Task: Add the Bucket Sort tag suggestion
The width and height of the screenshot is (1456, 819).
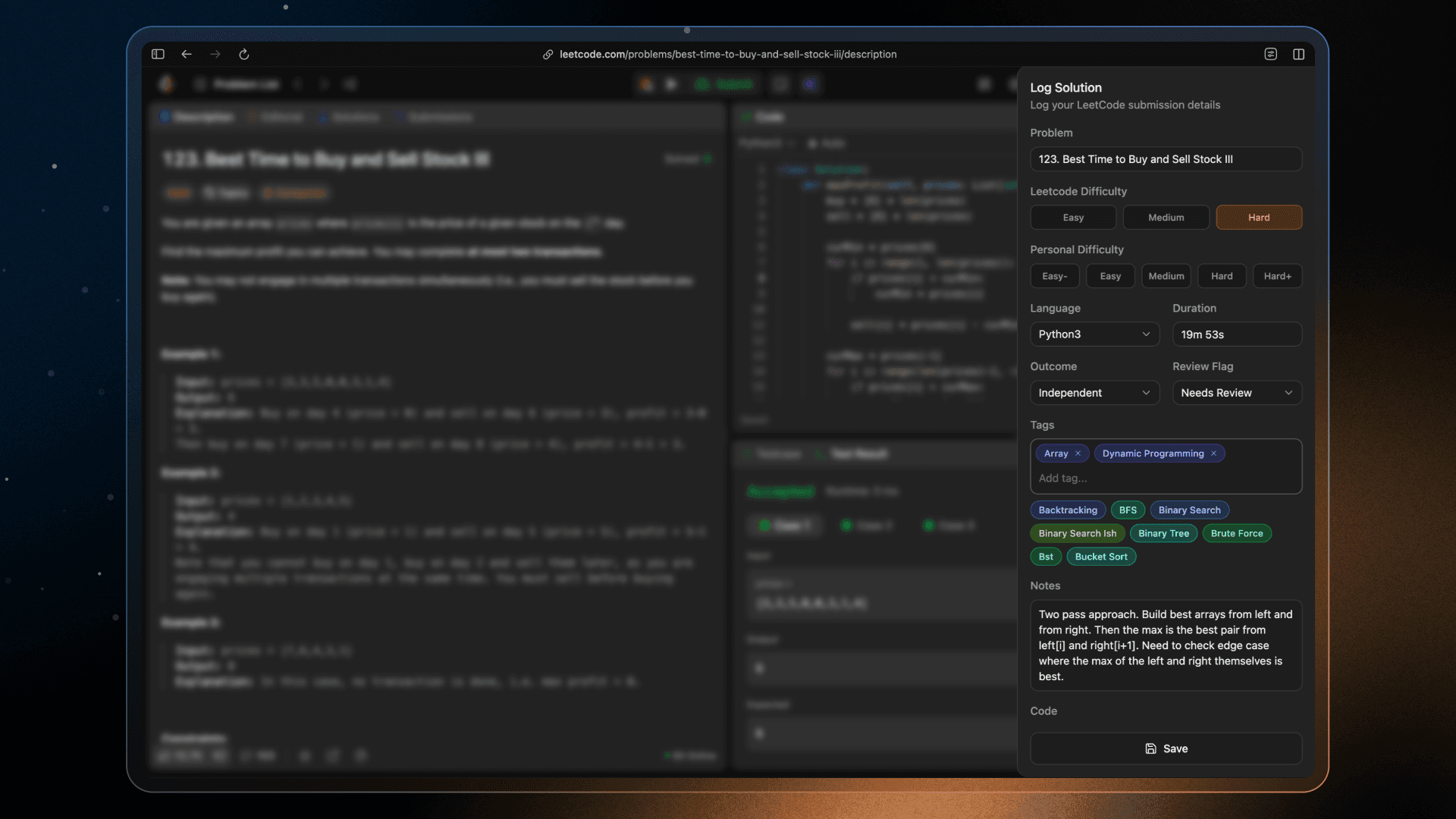Action: [x=1101, y=557]
